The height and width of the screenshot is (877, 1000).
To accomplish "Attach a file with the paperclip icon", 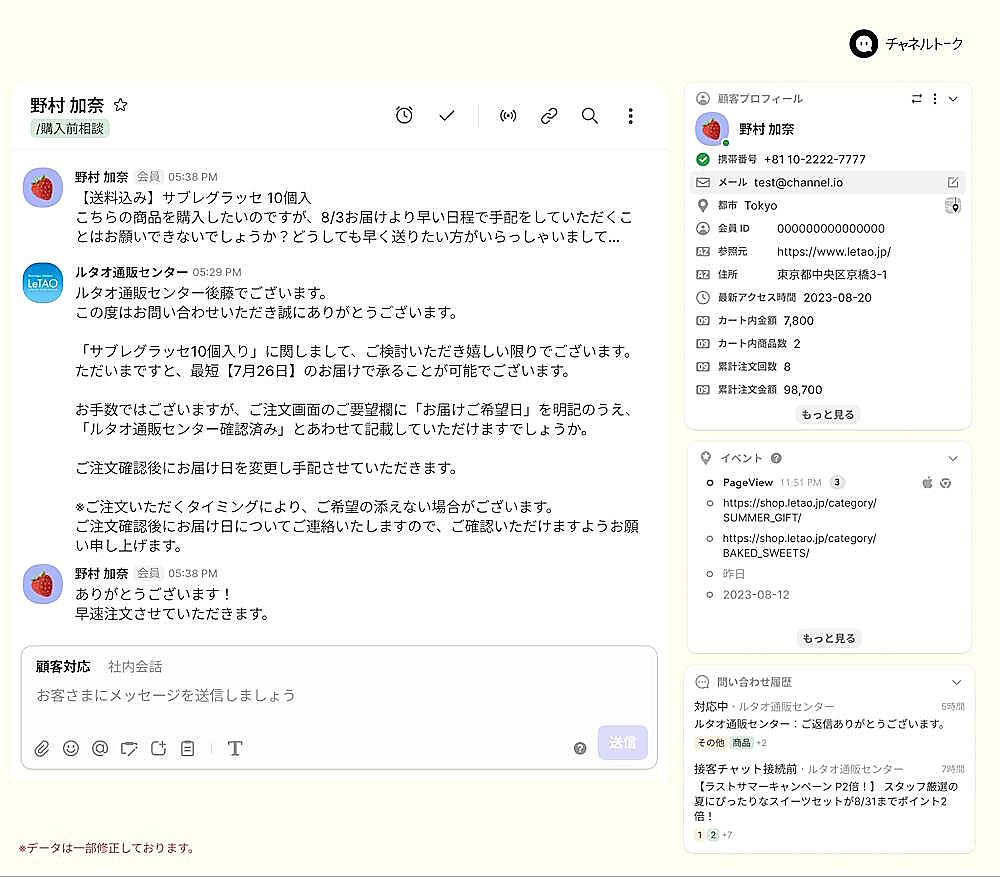I will point(42,748).
